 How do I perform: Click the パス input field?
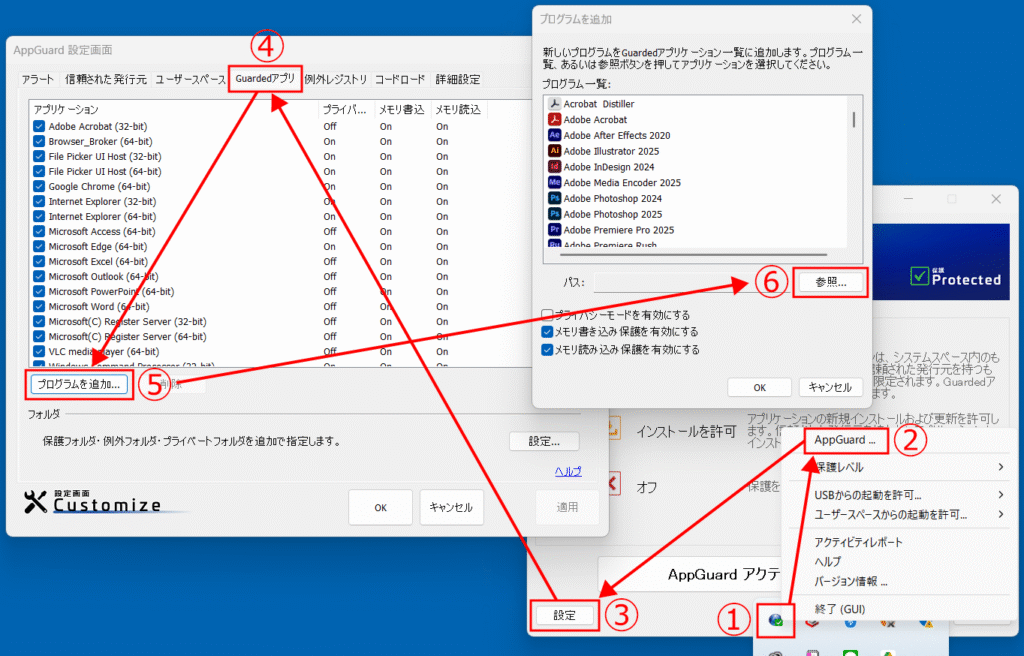click(x=690, y=283)
